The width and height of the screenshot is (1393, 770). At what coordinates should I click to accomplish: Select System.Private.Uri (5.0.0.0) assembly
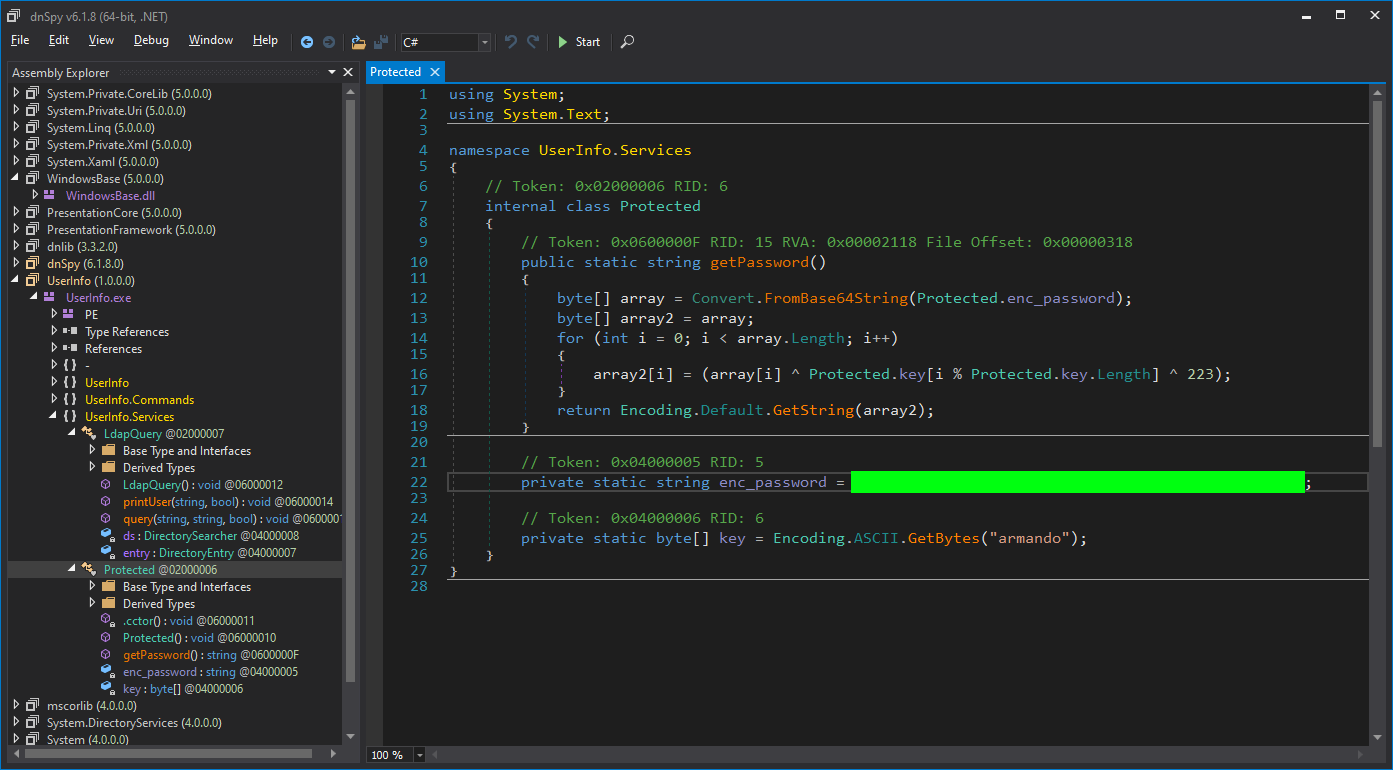point(116,110)
